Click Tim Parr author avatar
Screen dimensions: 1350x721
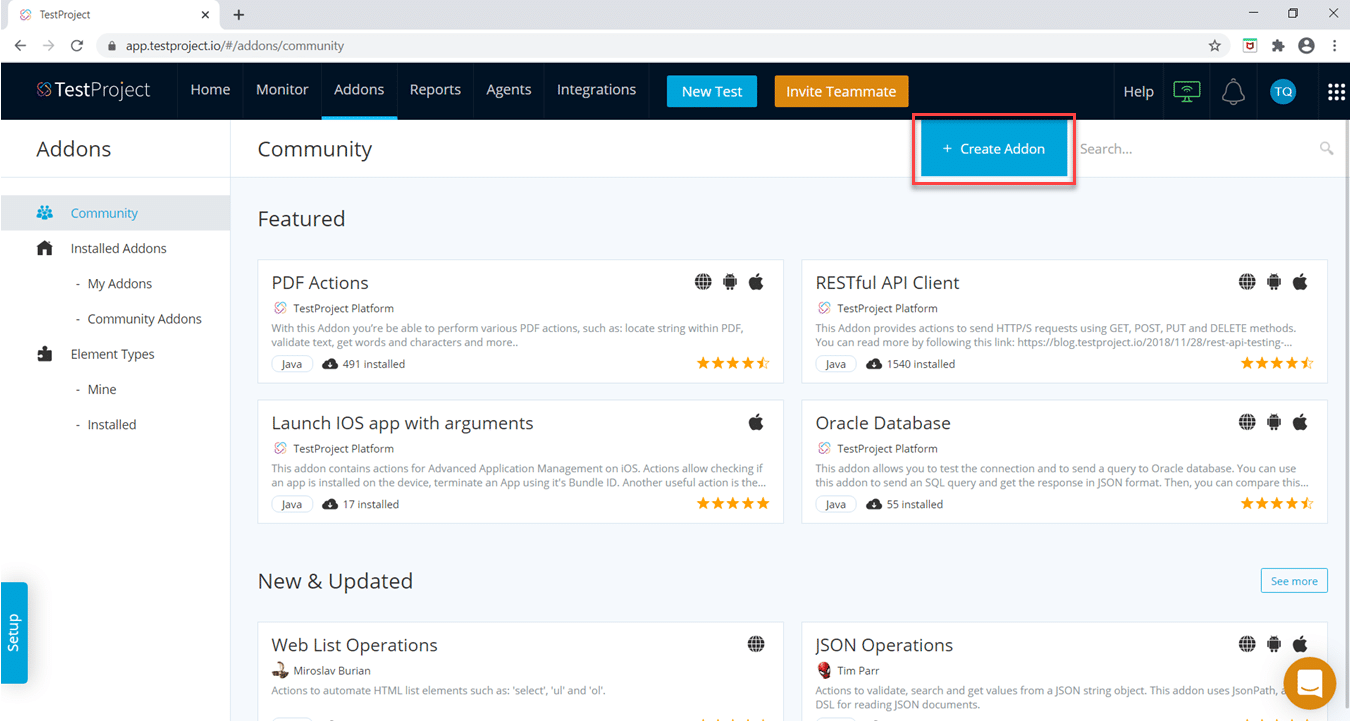point(824,670)
